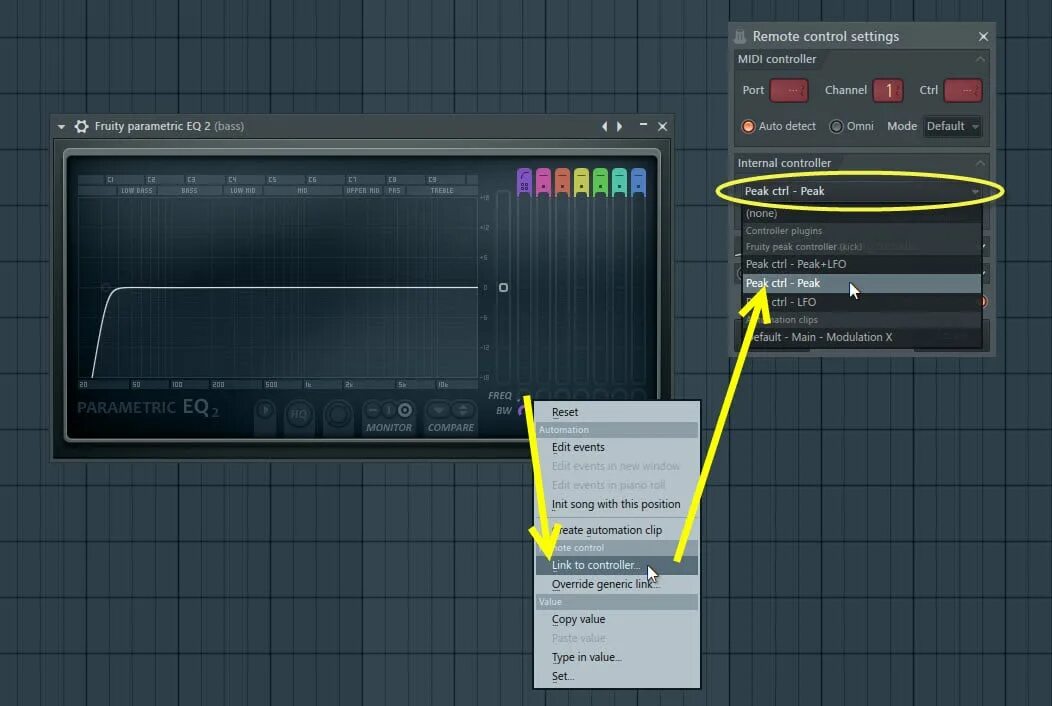Select the purple band 1 token
This screenshot has height=706, width=1052.
click(x=524, y=183)
